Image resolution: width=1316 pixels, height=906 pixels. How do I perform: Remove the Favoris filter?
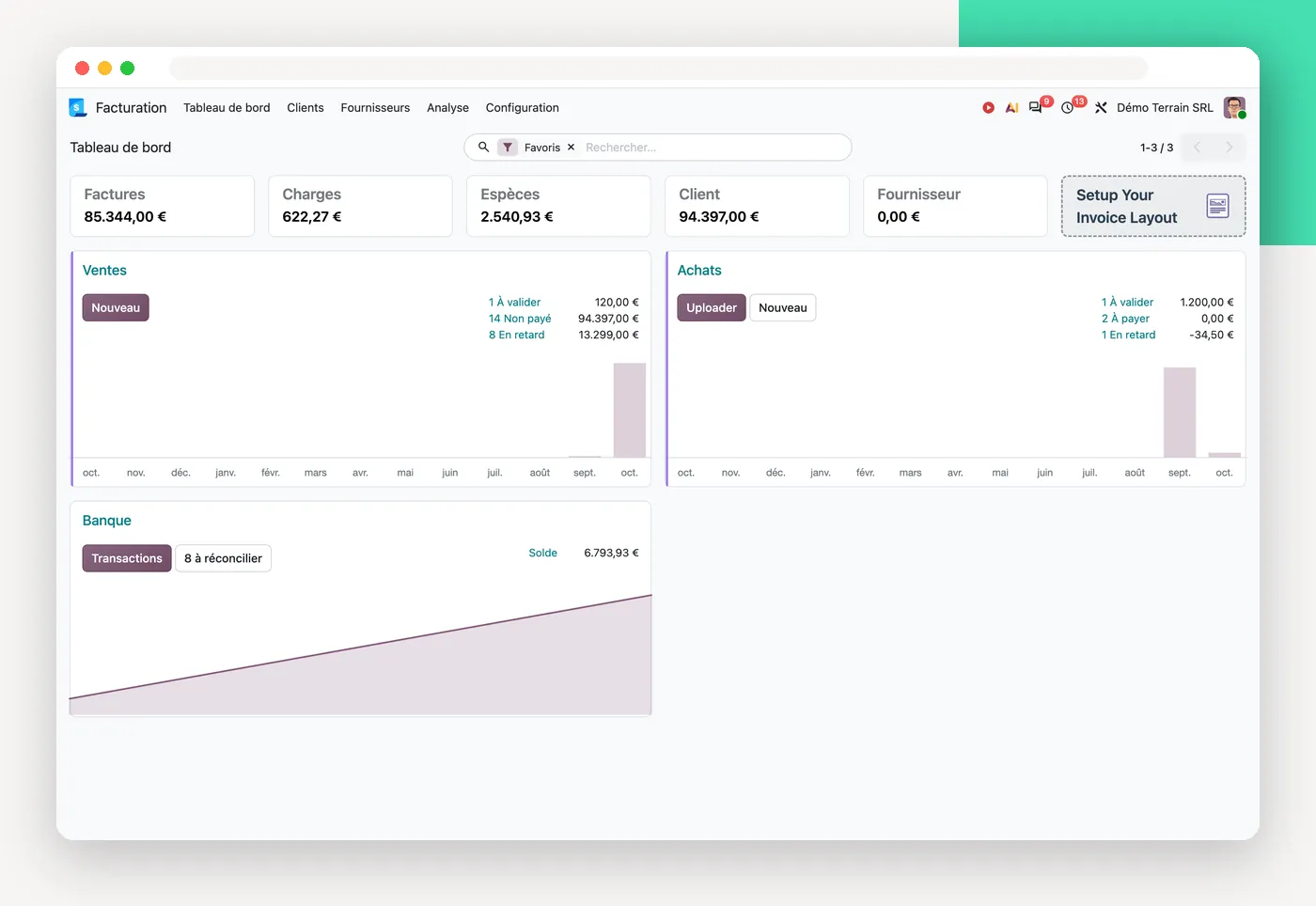[571, 148]
